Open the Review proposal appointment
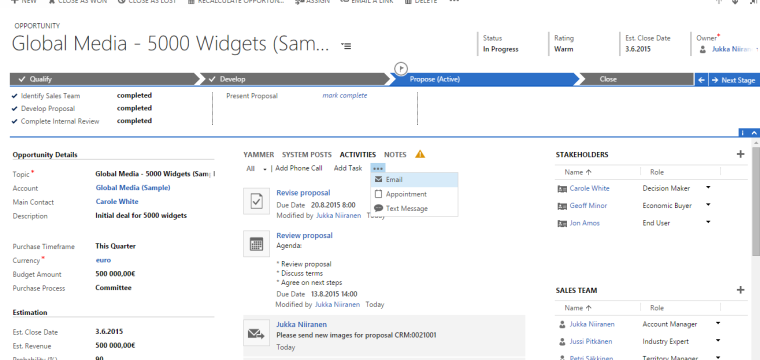 tap(304, 235)
